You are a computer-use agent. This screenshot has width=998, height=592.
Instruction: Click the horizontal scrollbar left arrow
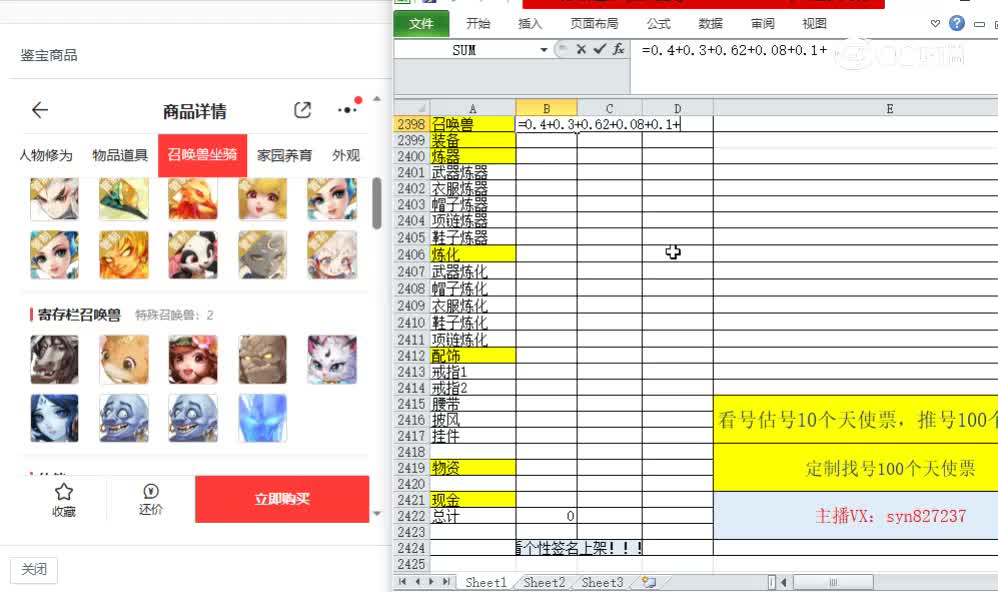(784, 582)
